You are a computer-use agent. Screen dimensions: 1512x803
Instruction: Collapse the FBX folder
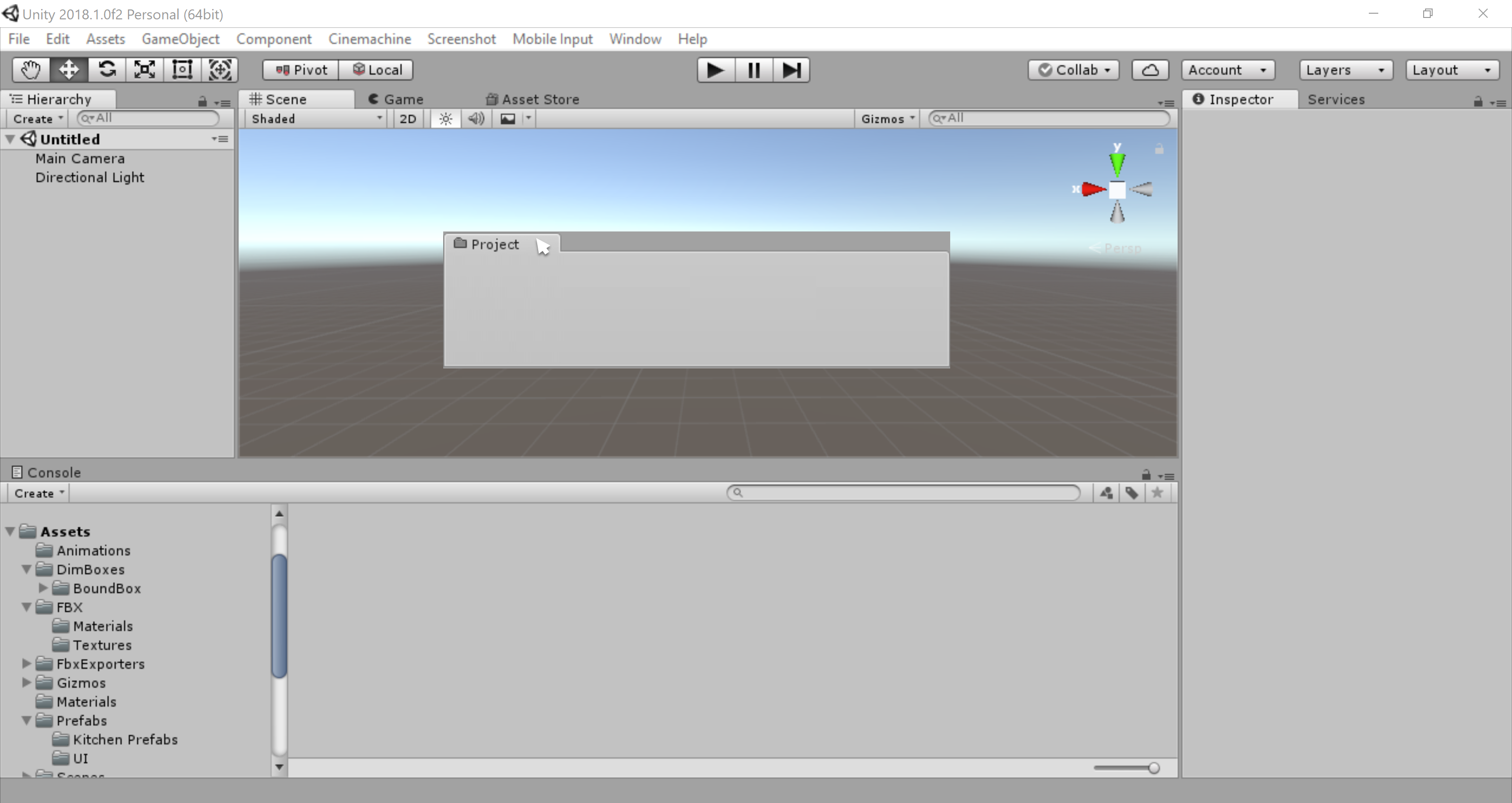click(x=26, y=607)
